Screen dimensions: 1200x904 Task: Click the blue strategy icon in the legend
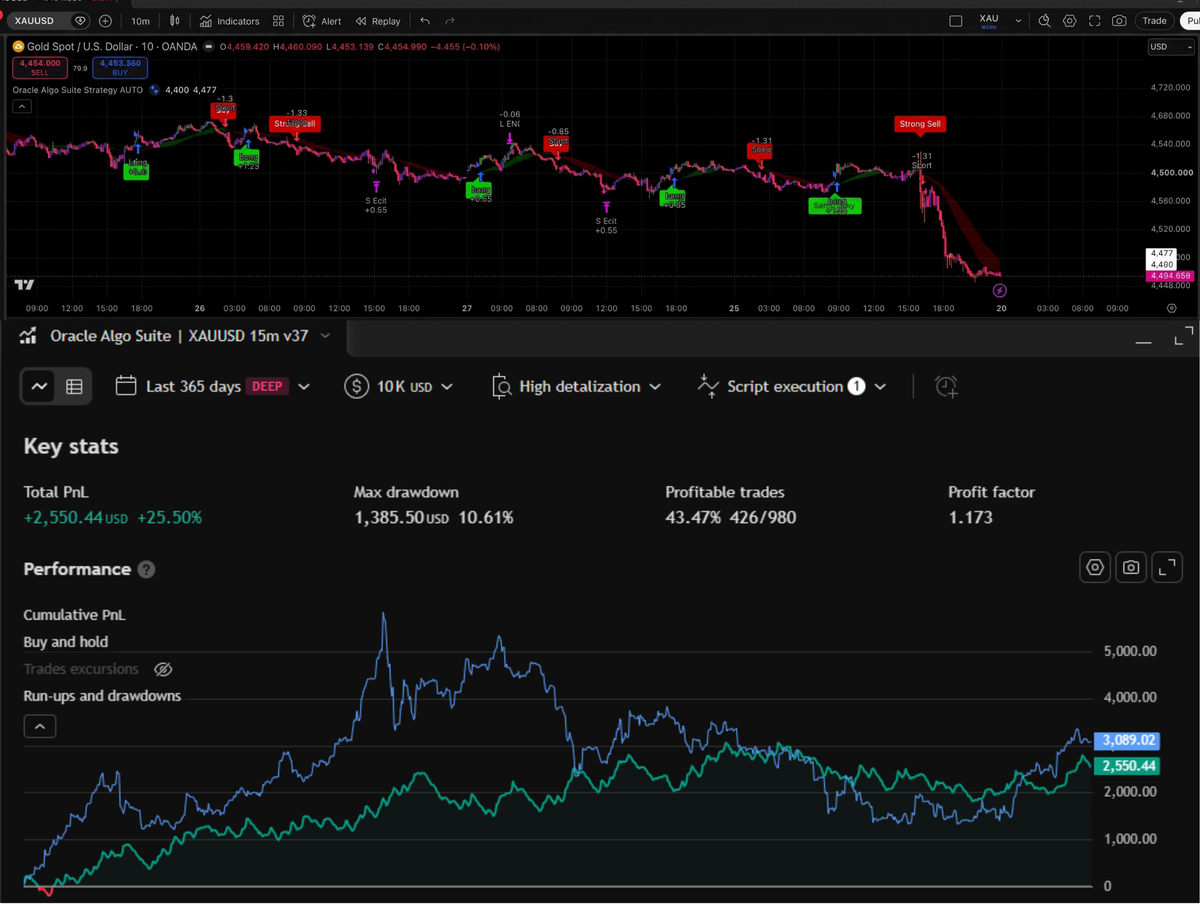pyautogui.click(x=154, y=90)
